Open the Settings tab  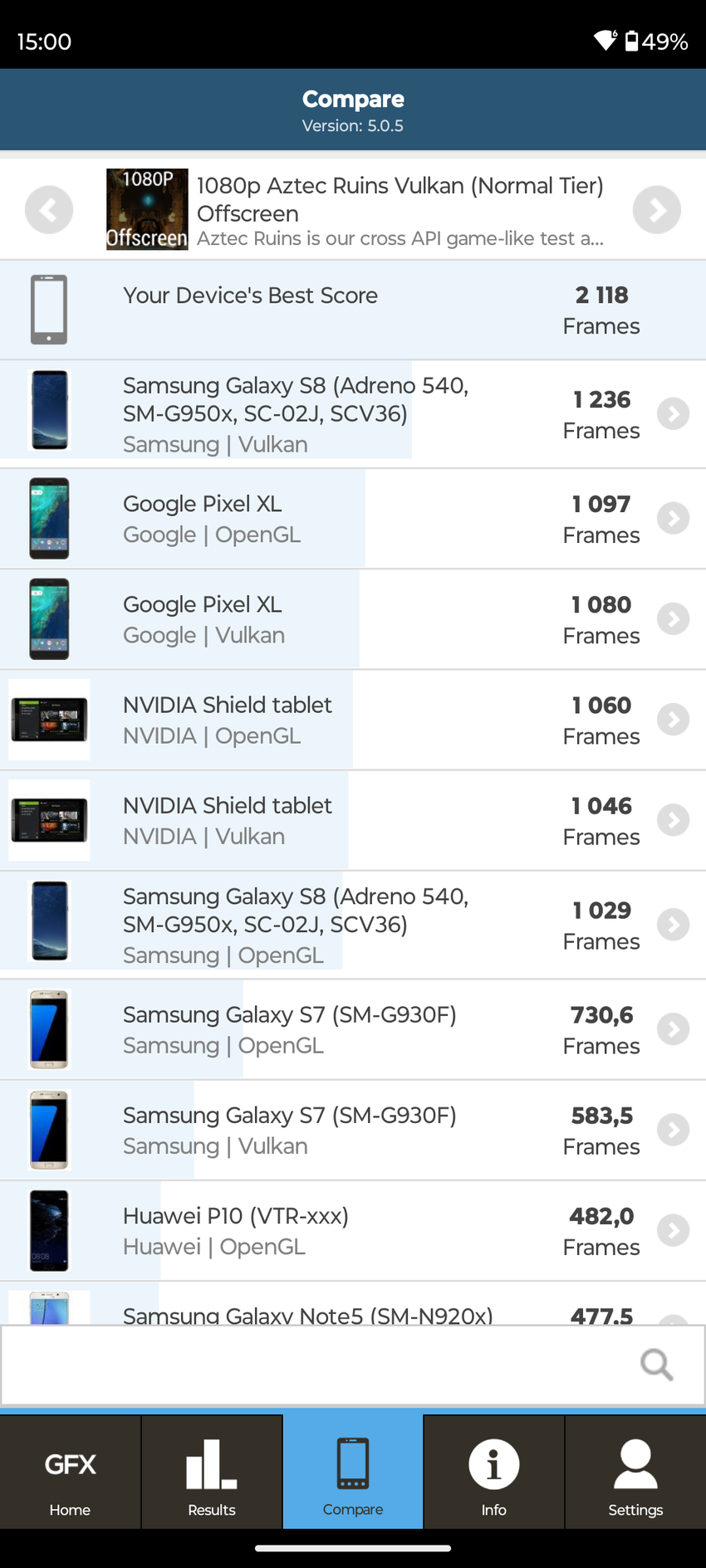(x=635, y=1473)
